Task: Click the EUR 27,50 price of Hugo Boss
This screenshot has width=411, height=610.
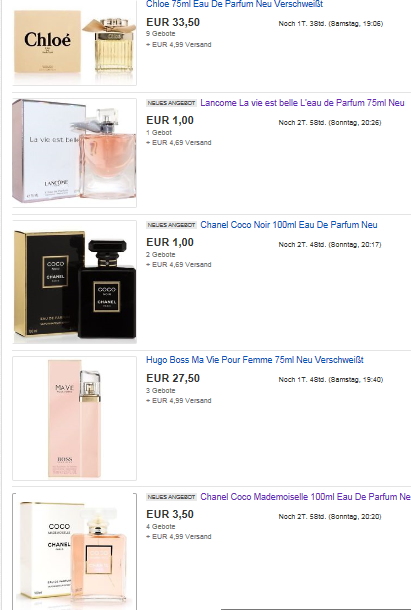Action: coord(173,378)
